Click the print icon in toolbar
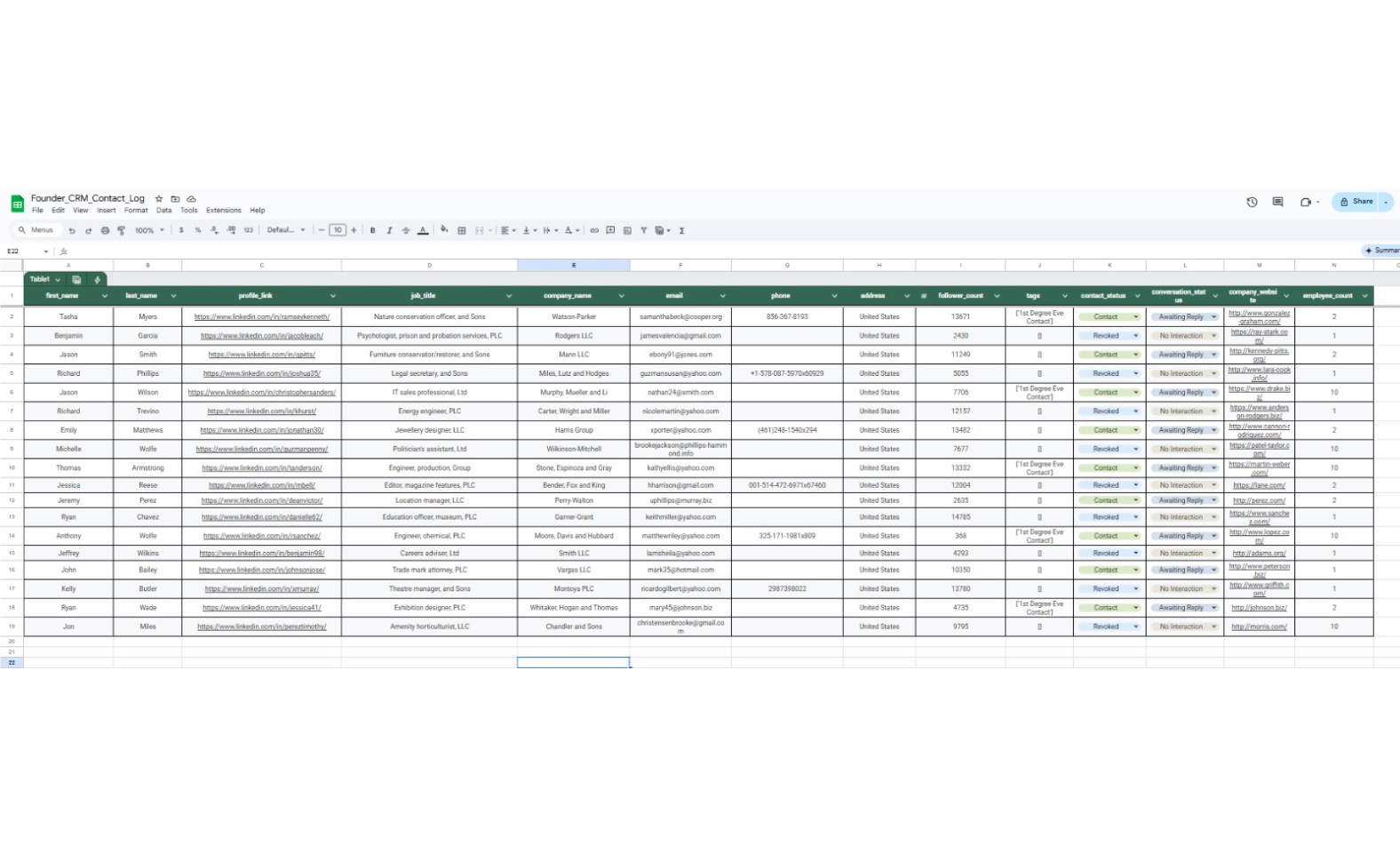1400x854 pixels. [x=105, y=230]
